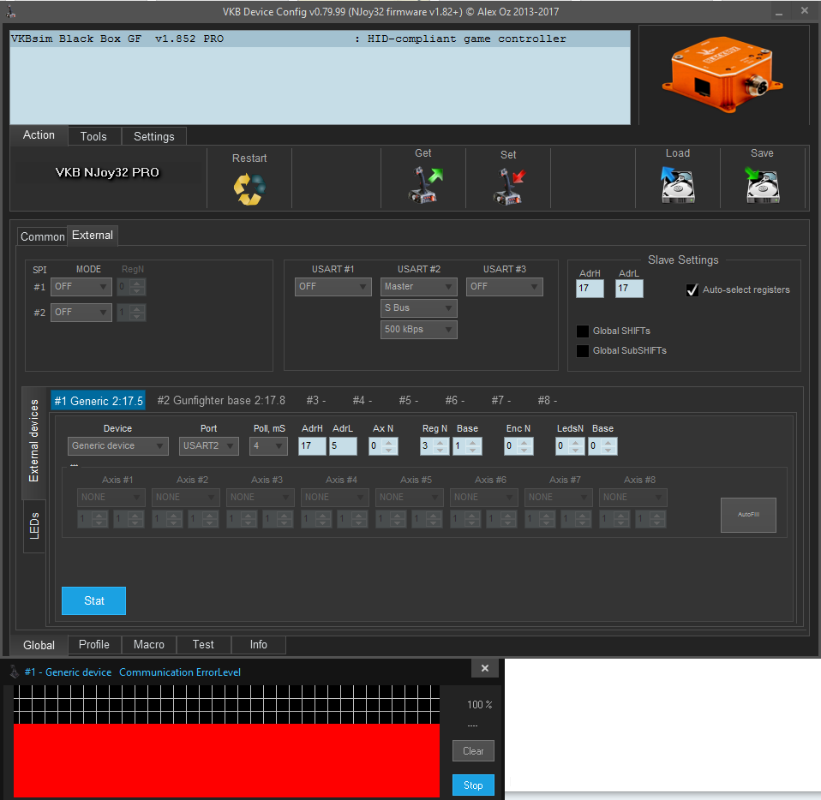Viewport: 821px width, 800px height.
Task: Open the USART #1 mode dropdown
Action: [x=333, y=287]
